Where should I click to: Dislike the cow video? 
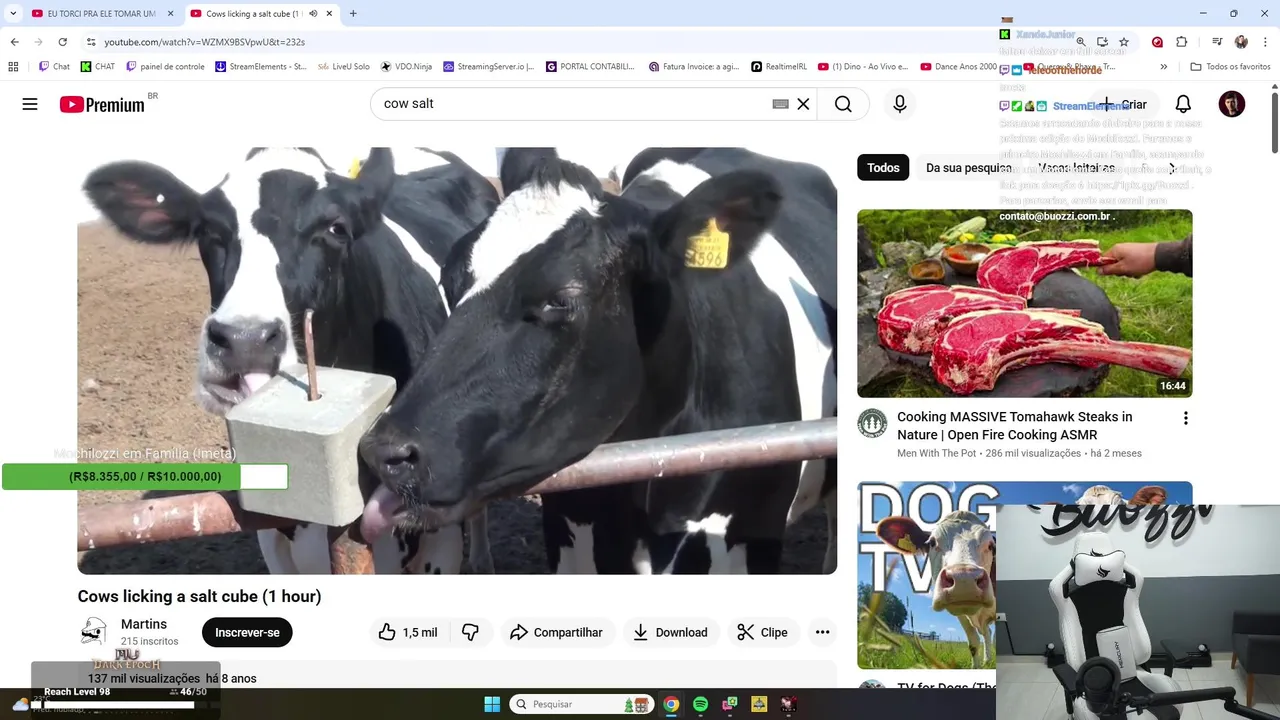pos(470,632)
